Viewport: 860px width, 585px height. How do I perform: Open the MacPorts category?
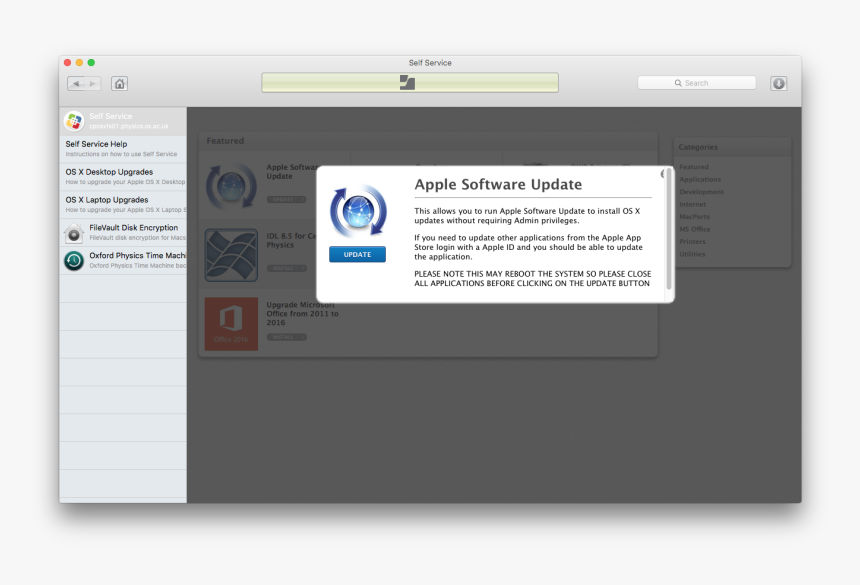[x=694, y=217]
